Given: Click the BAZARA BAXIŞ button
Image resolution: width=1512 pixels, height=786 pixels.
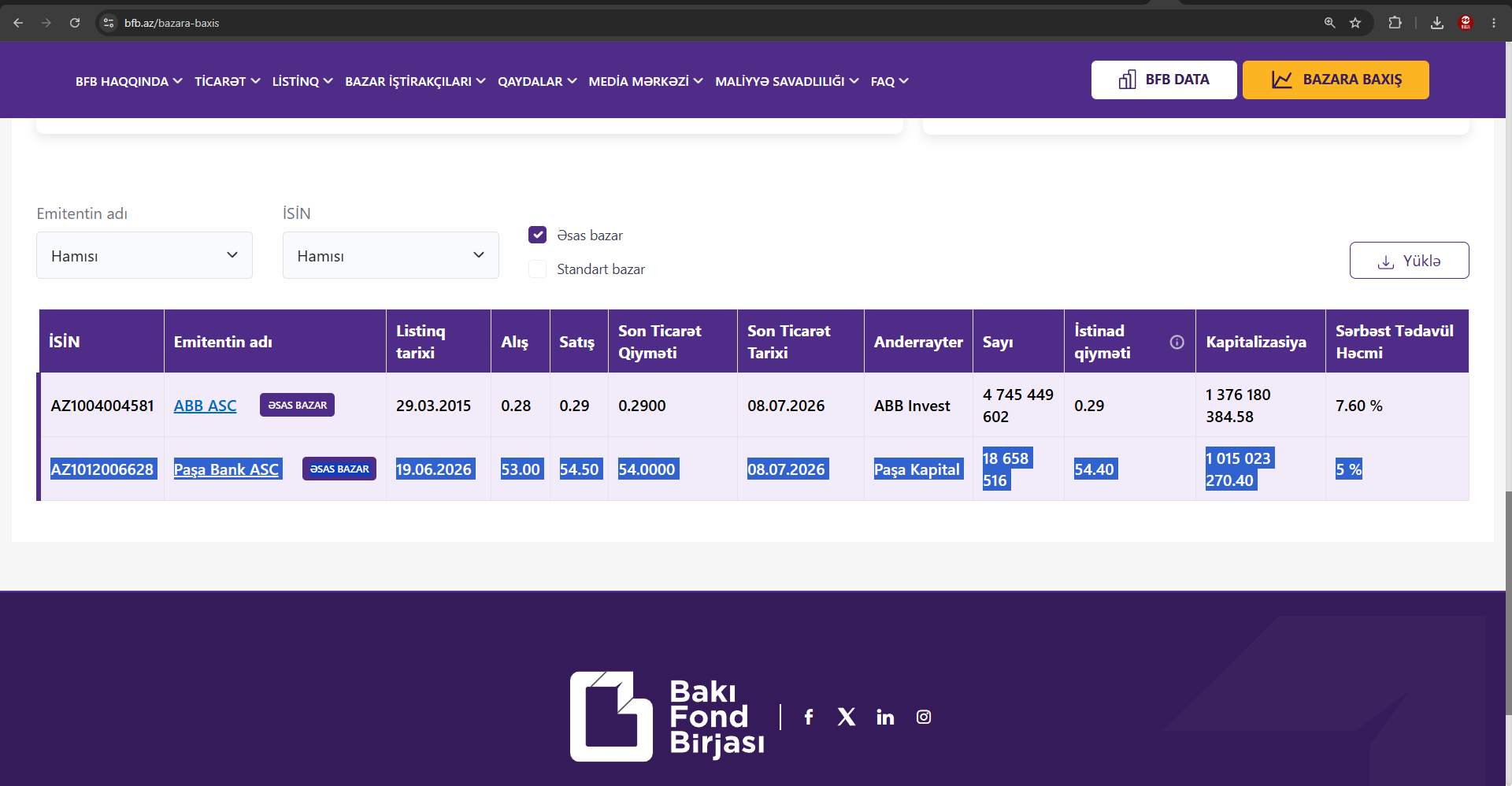Looking at the screenshot, I should [1336, 80].
